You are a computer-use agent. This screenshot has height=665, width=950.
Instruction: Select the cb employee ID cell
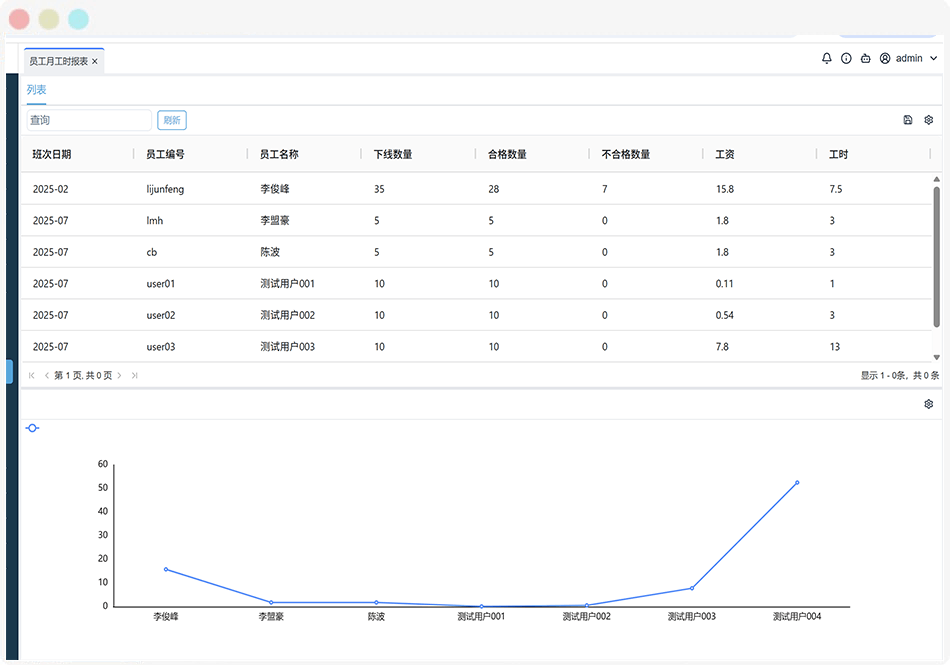pyautogui.click(x=151, y=252)
